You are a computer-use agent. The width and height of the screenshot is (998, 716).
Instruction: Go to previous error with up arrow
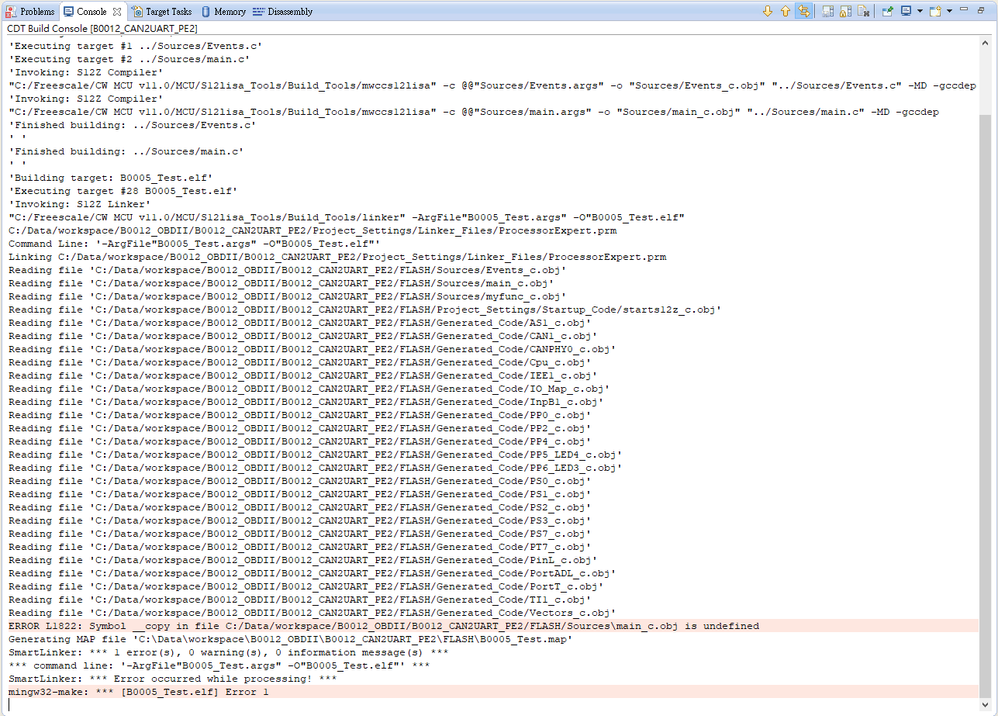(x=785, y=11)
